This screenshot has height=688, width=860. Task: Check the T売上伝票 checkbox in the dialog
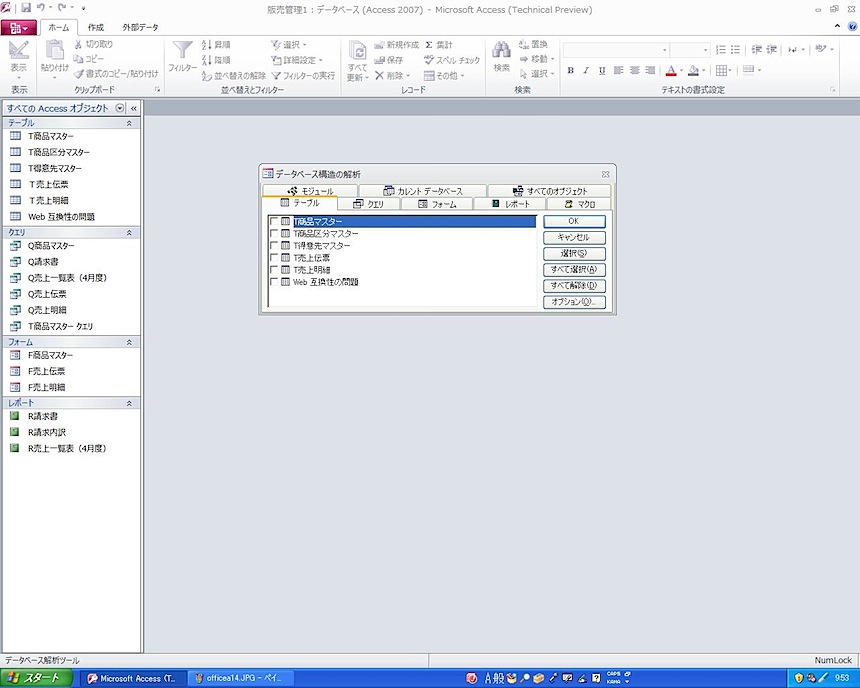pos(274,257)
